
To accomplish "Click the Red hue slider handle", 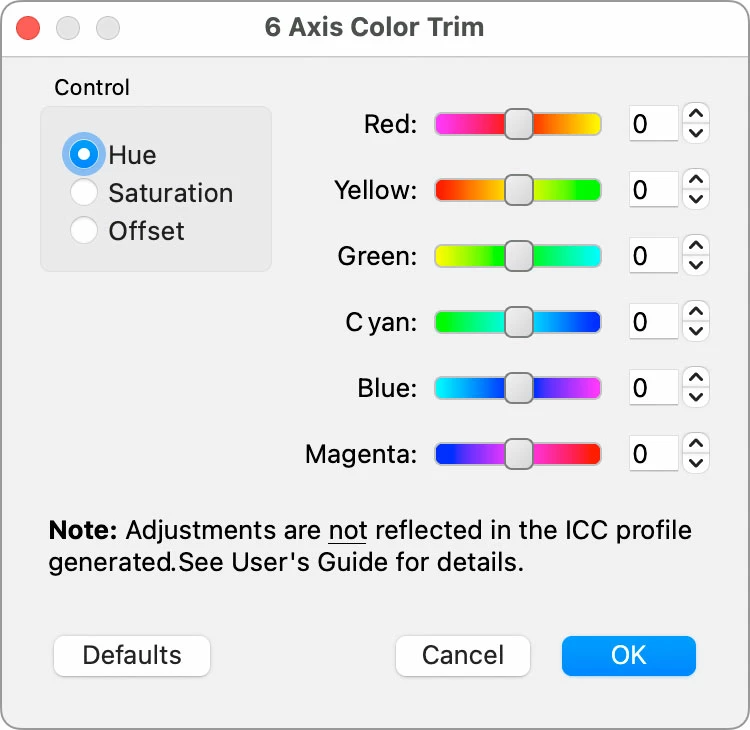I will [x=518, y=124].
